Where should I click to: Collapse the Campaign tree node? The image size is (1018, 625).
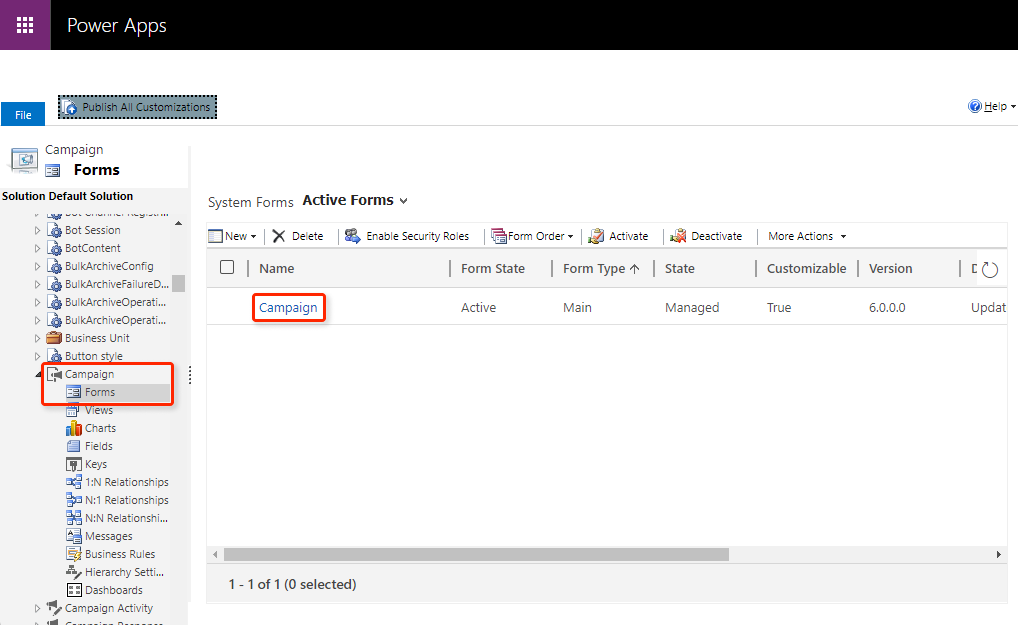coord(38,374)
